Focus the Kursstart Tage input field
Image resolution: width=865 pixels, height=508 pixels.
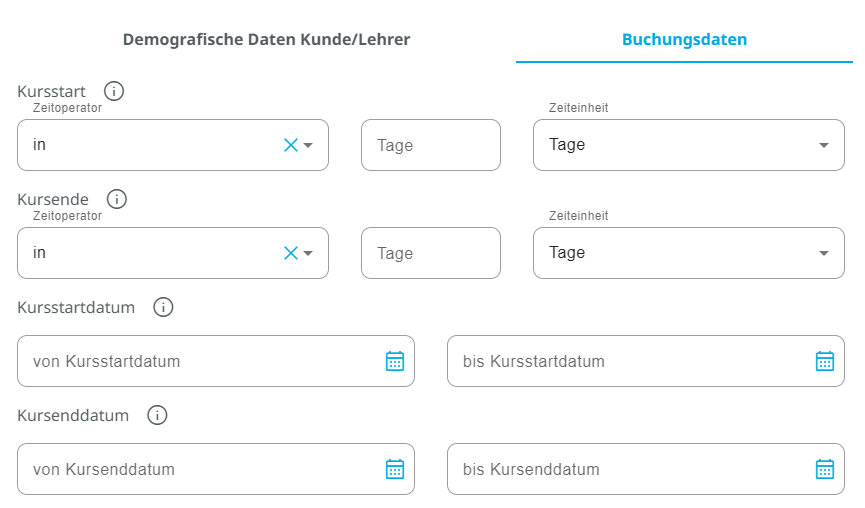[430, 145]
